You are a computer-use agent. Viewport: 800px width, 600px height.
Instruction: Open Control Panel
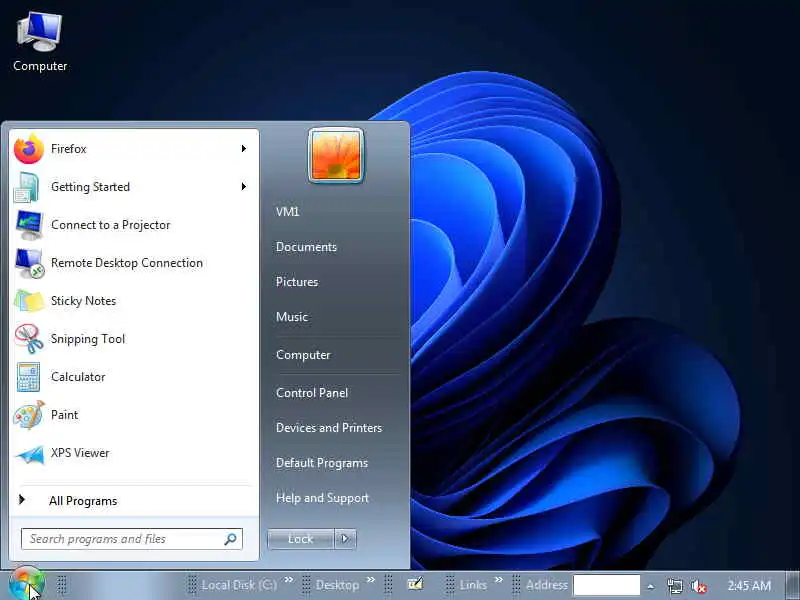[312, 393]
